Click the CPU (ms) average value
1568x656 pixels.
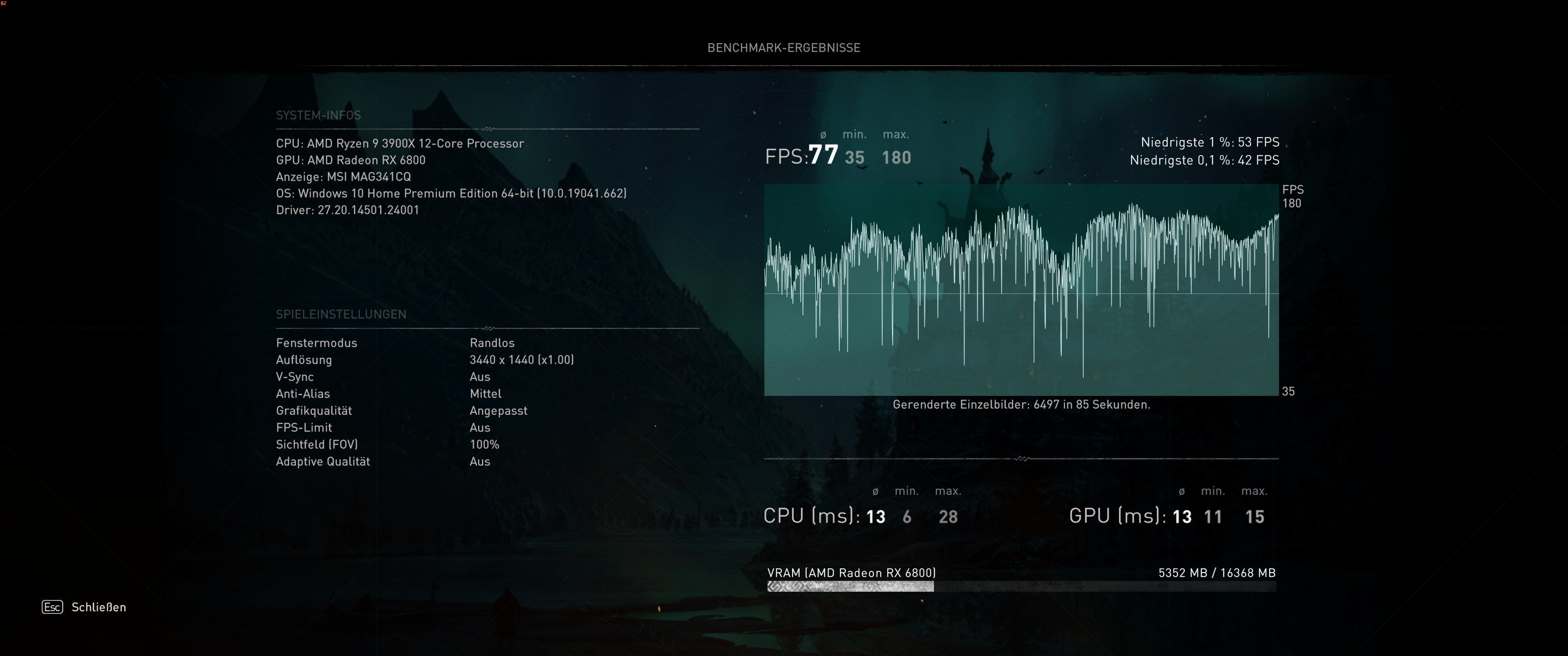[x=875, y=517]
